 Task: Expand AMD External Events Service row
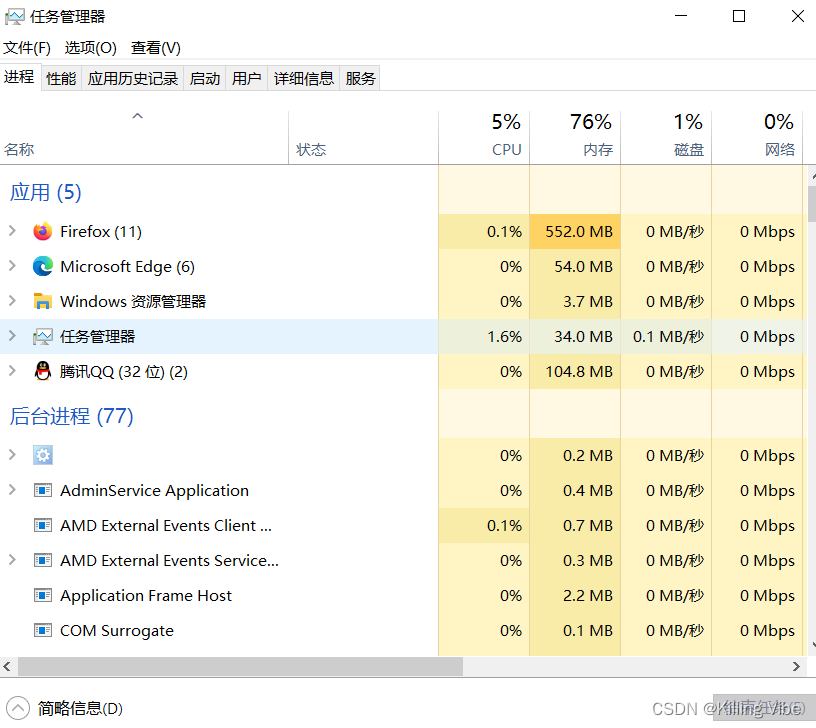[x=12, y=560]
